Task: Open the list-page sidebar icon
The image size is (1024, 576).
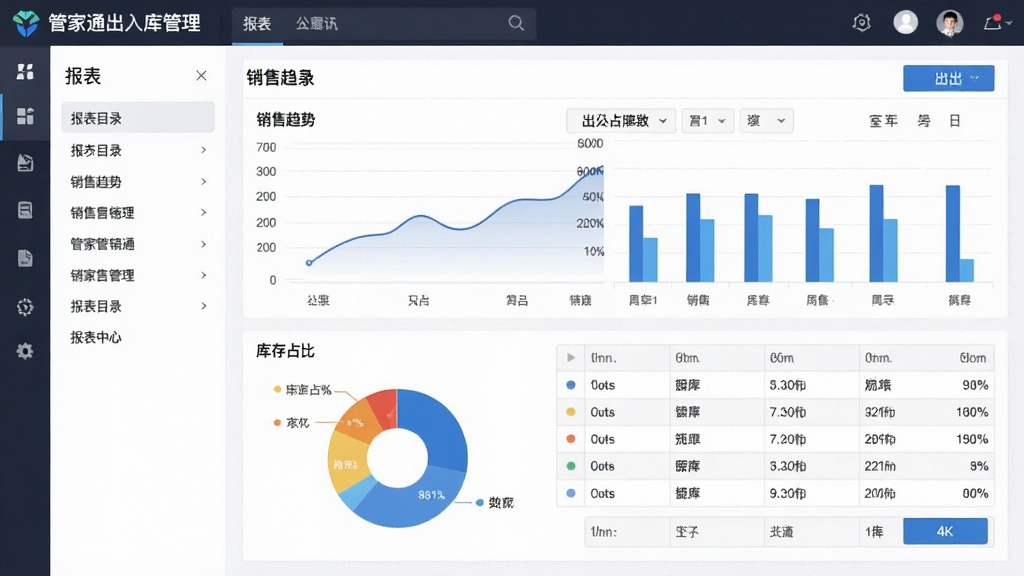Action: pyautogui.click(x=25, y=210)
